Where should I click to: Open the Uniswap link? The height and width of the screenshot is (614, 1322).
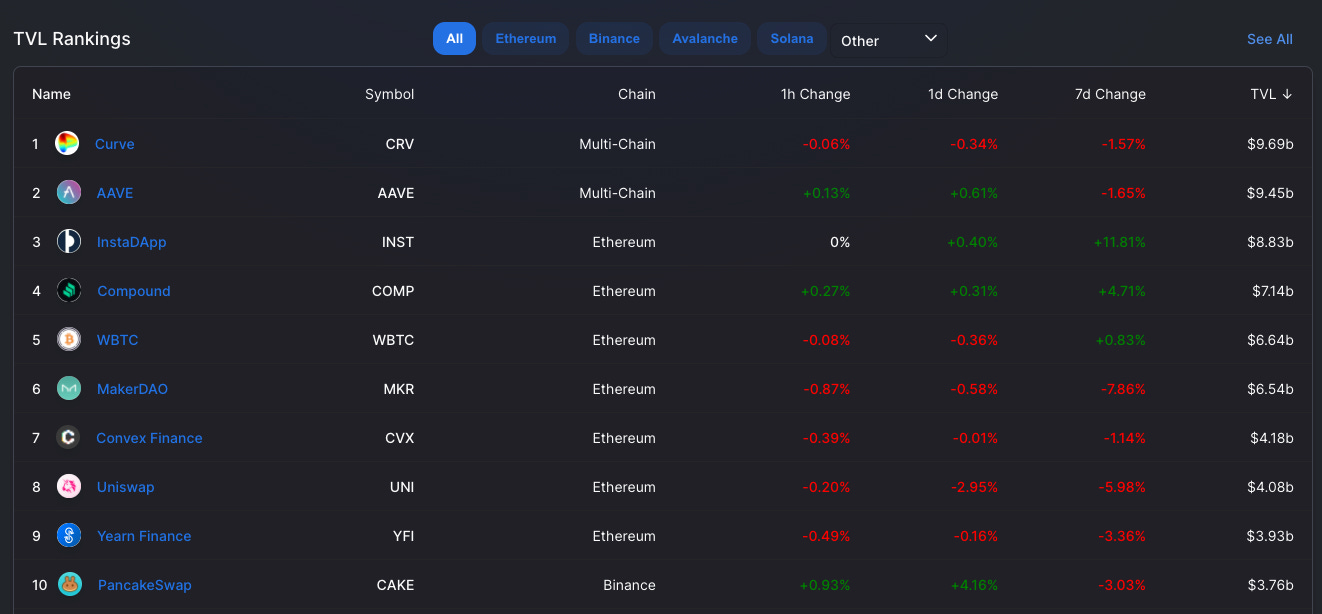point(126,487)
